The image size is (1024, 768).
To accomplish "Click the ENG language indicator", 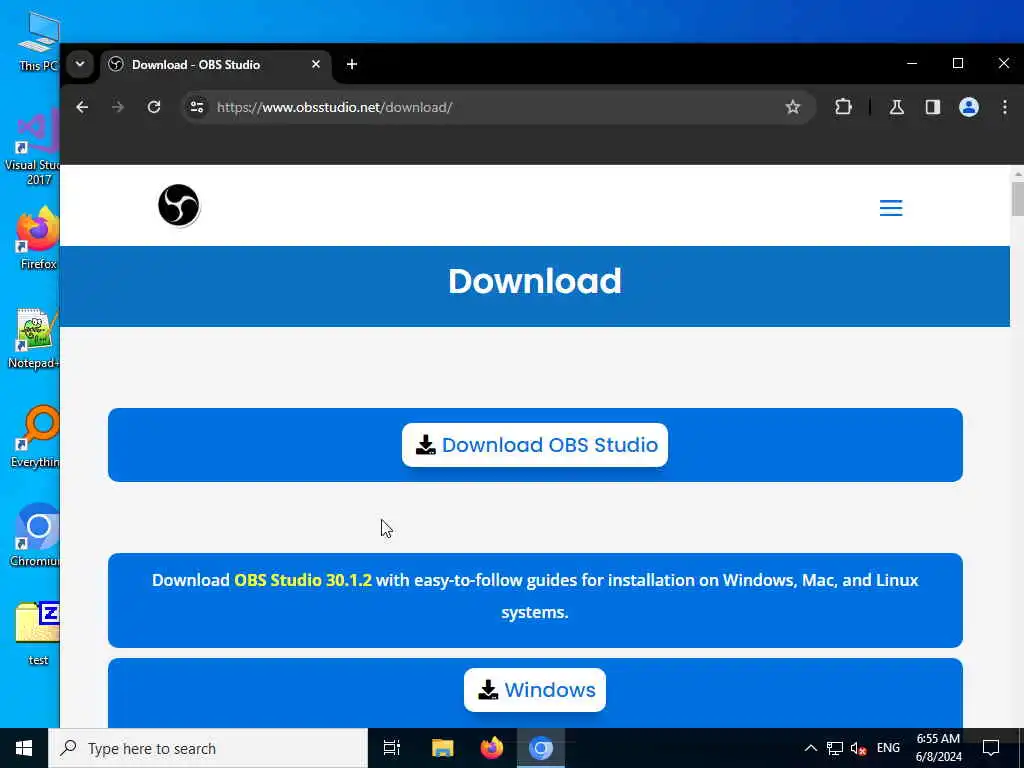I will click(x=888, y=748).
